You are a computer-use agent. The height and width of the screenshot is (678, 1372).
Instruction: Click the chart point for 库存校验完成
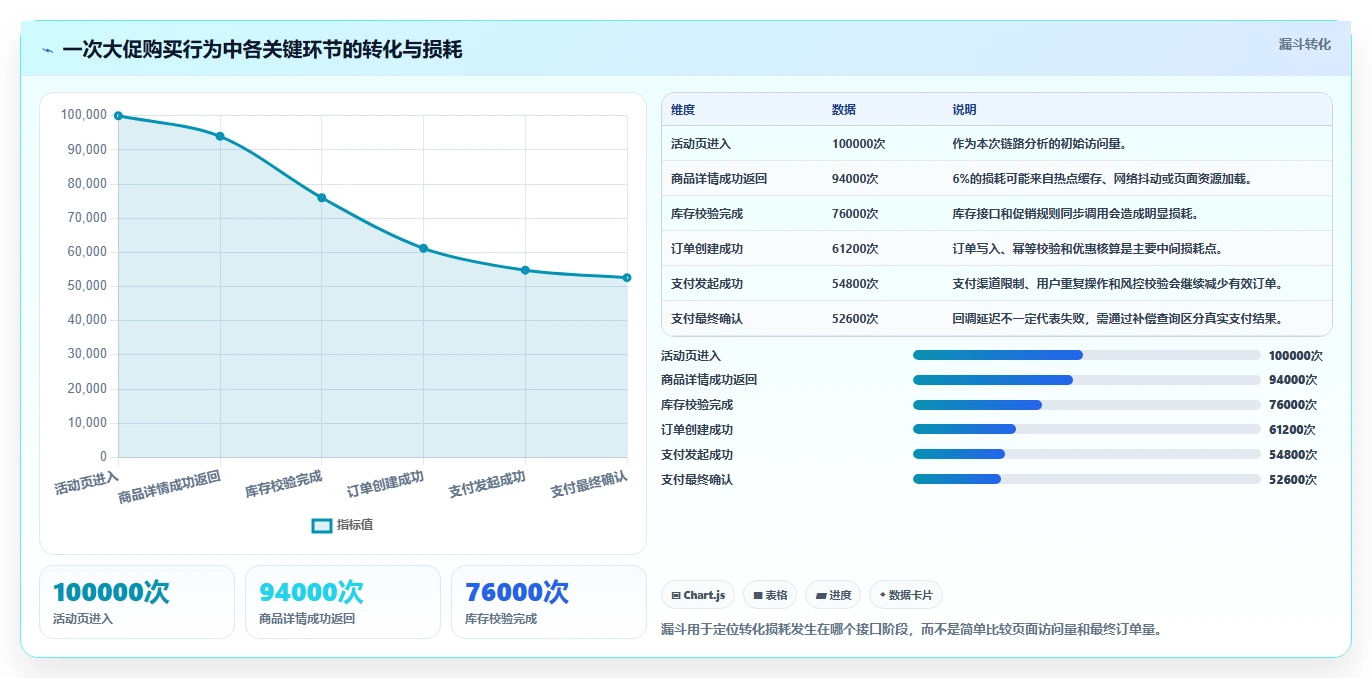(x=322, y=198)
